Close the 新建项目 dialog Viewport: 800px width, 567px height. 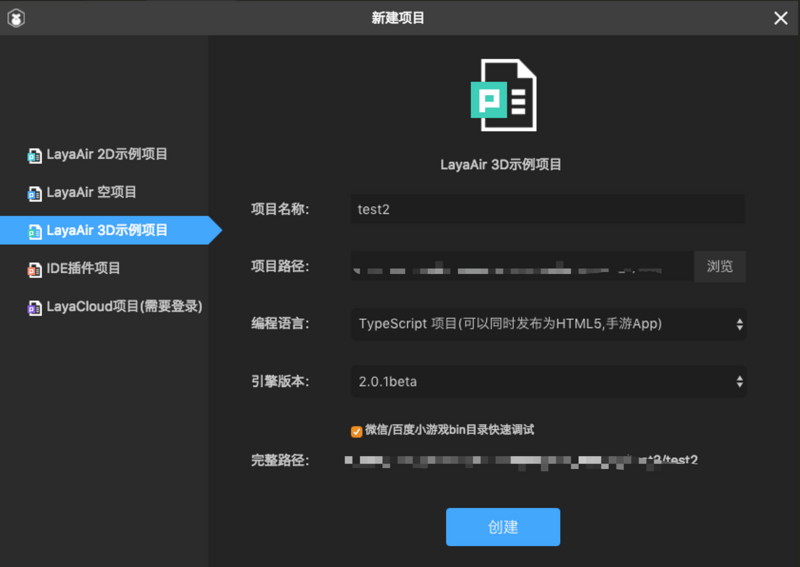click(x=781, y=18)
